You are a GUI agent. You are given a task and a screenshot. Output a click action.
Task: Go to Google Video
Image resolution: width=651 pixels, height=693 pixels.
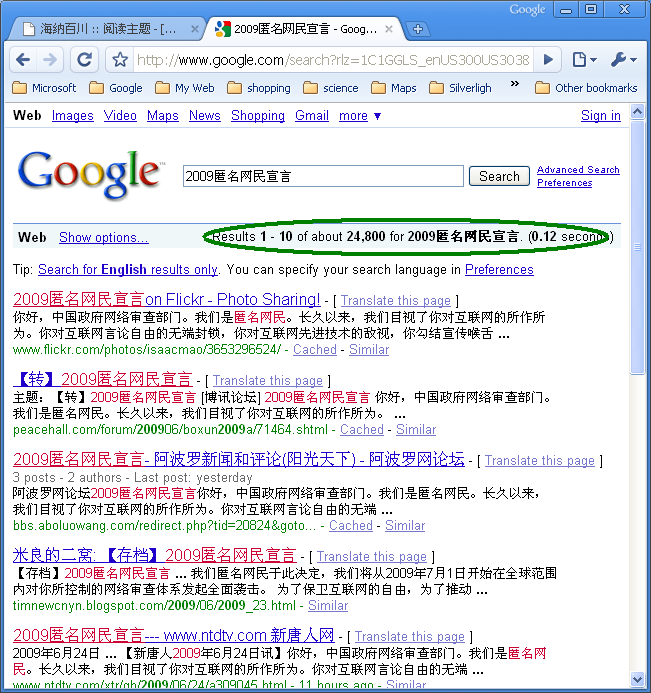tap(120, 116)
